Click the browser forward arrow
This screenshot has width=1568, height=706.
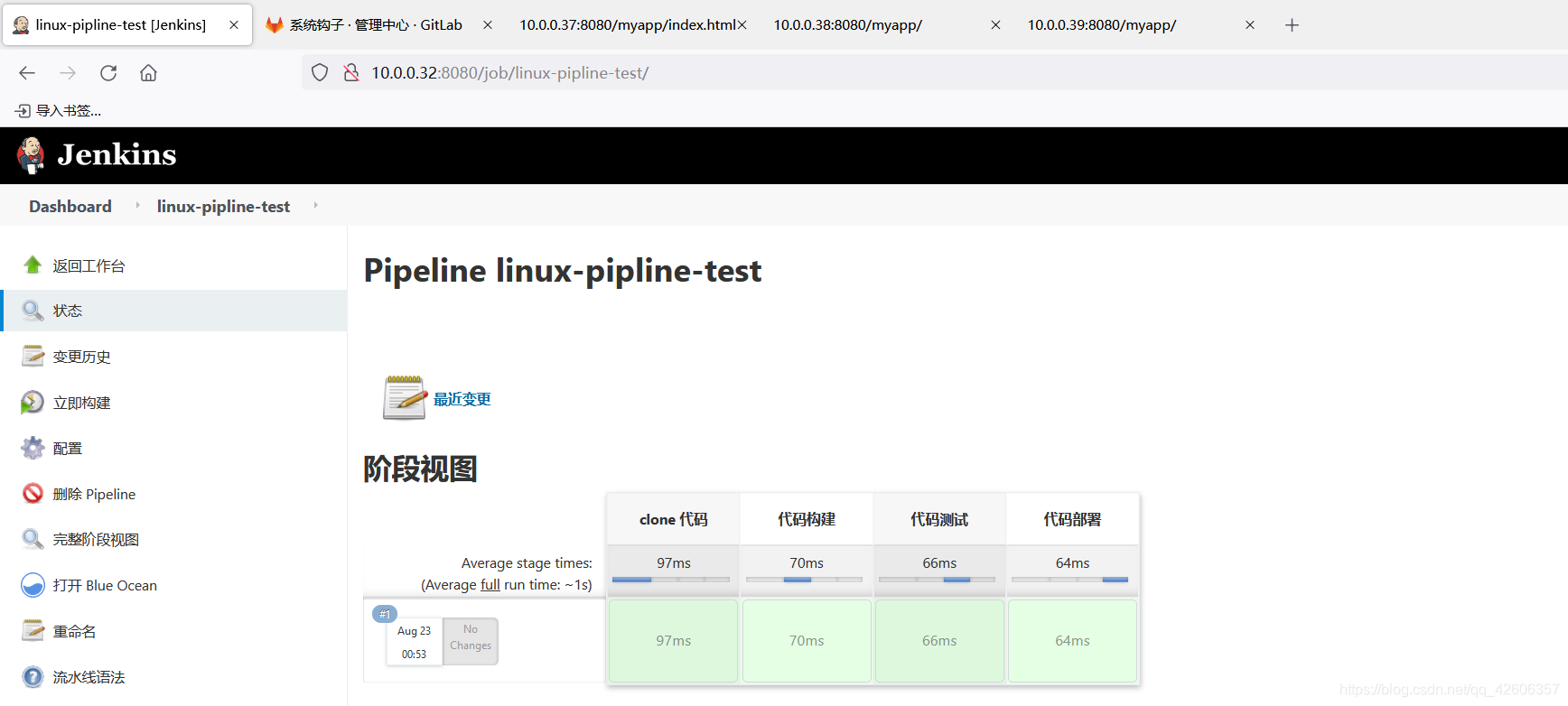(x=68, y=73)
